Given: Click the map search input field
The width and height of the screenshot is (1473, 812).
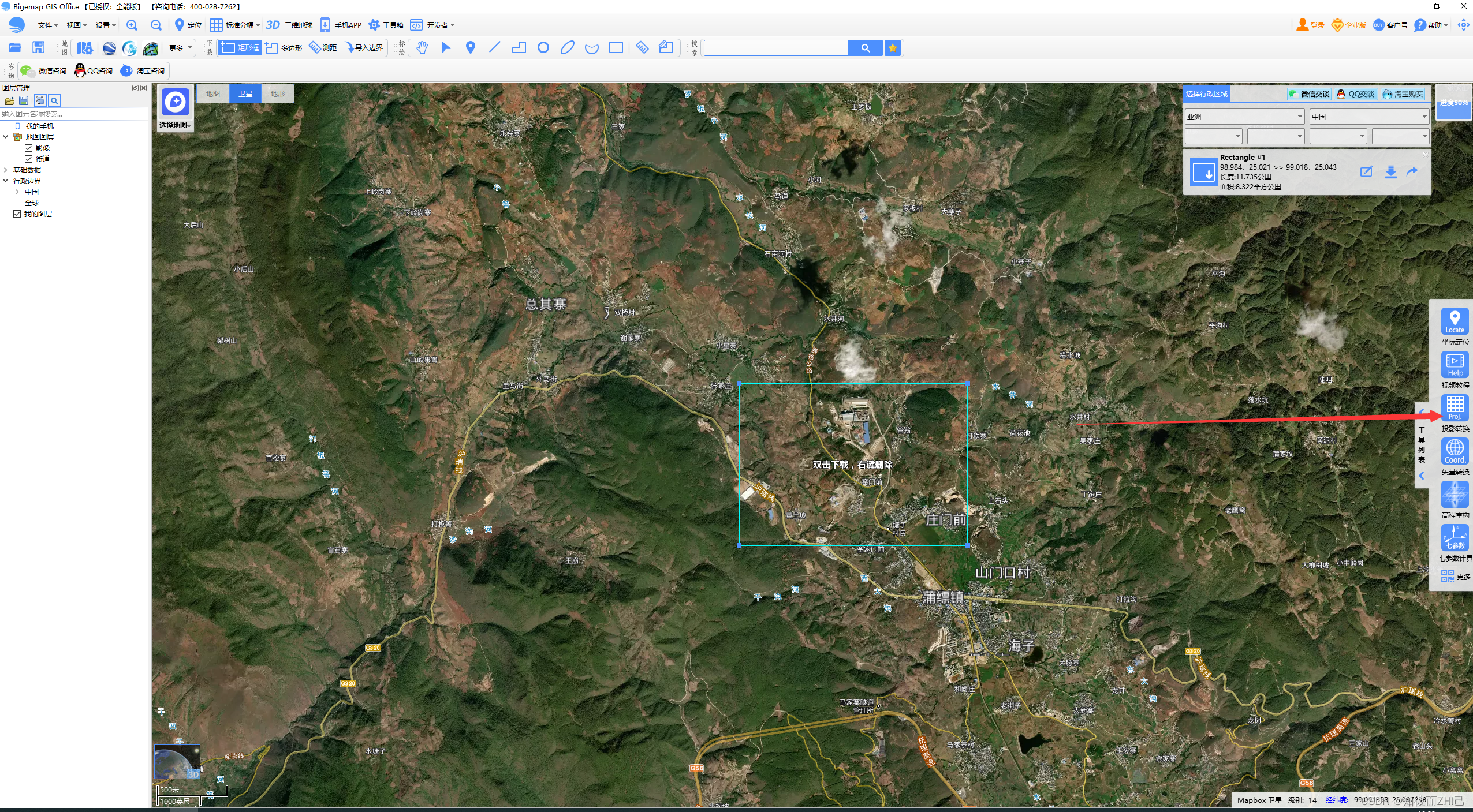Looking at the screenshot, I should 775,48.
